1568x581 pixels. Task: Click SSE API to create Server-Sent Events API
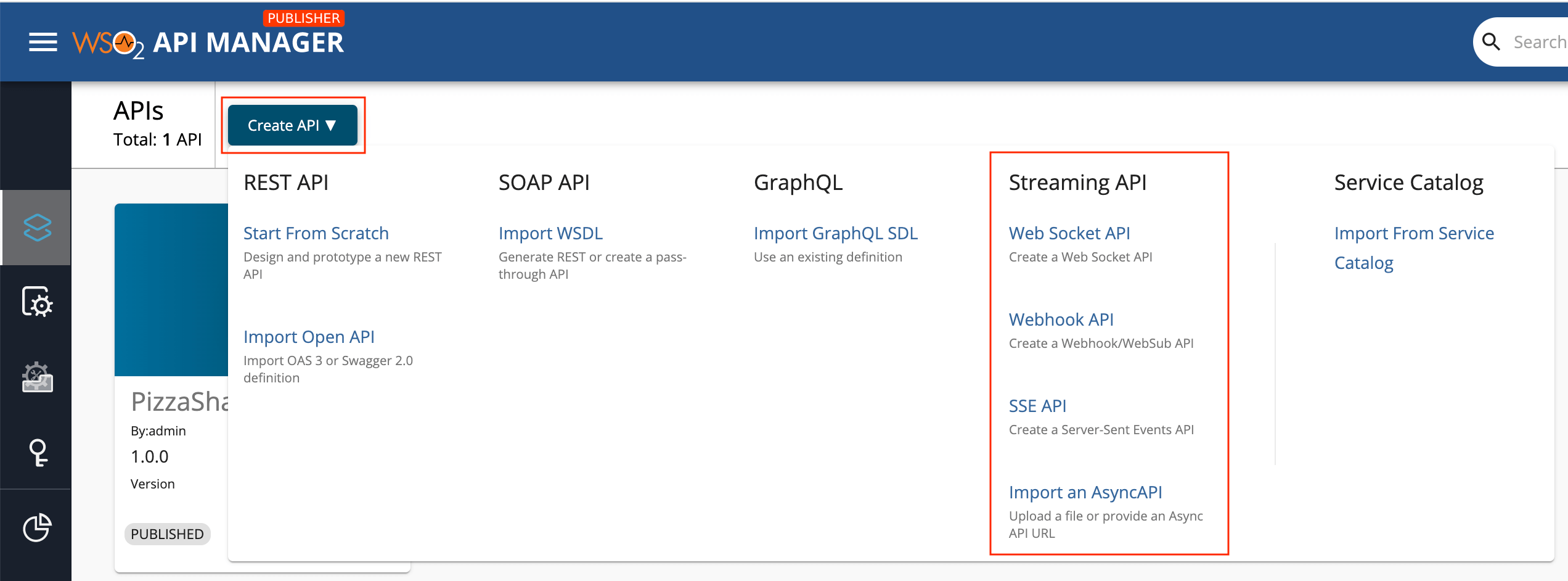[x=1037, y=405]
